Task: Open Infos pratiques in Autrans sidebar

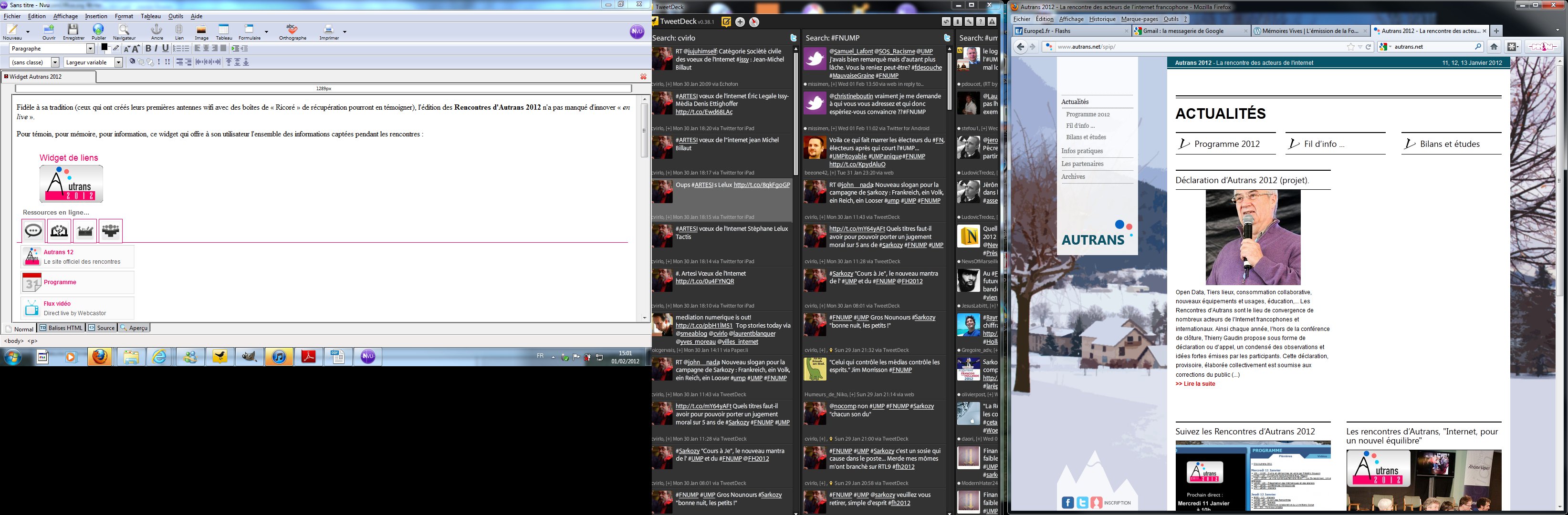Action: point(1082,151)
